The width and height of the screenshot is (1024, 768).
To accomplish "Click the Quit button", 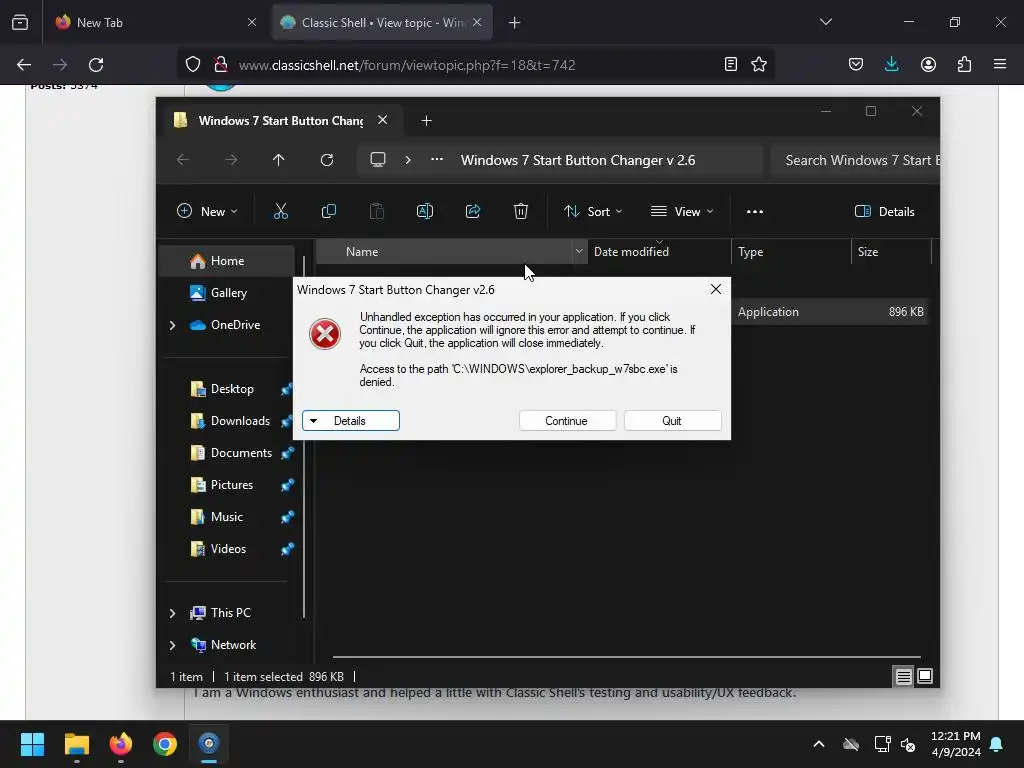I will pyautogui.click(x=672, y=421).
